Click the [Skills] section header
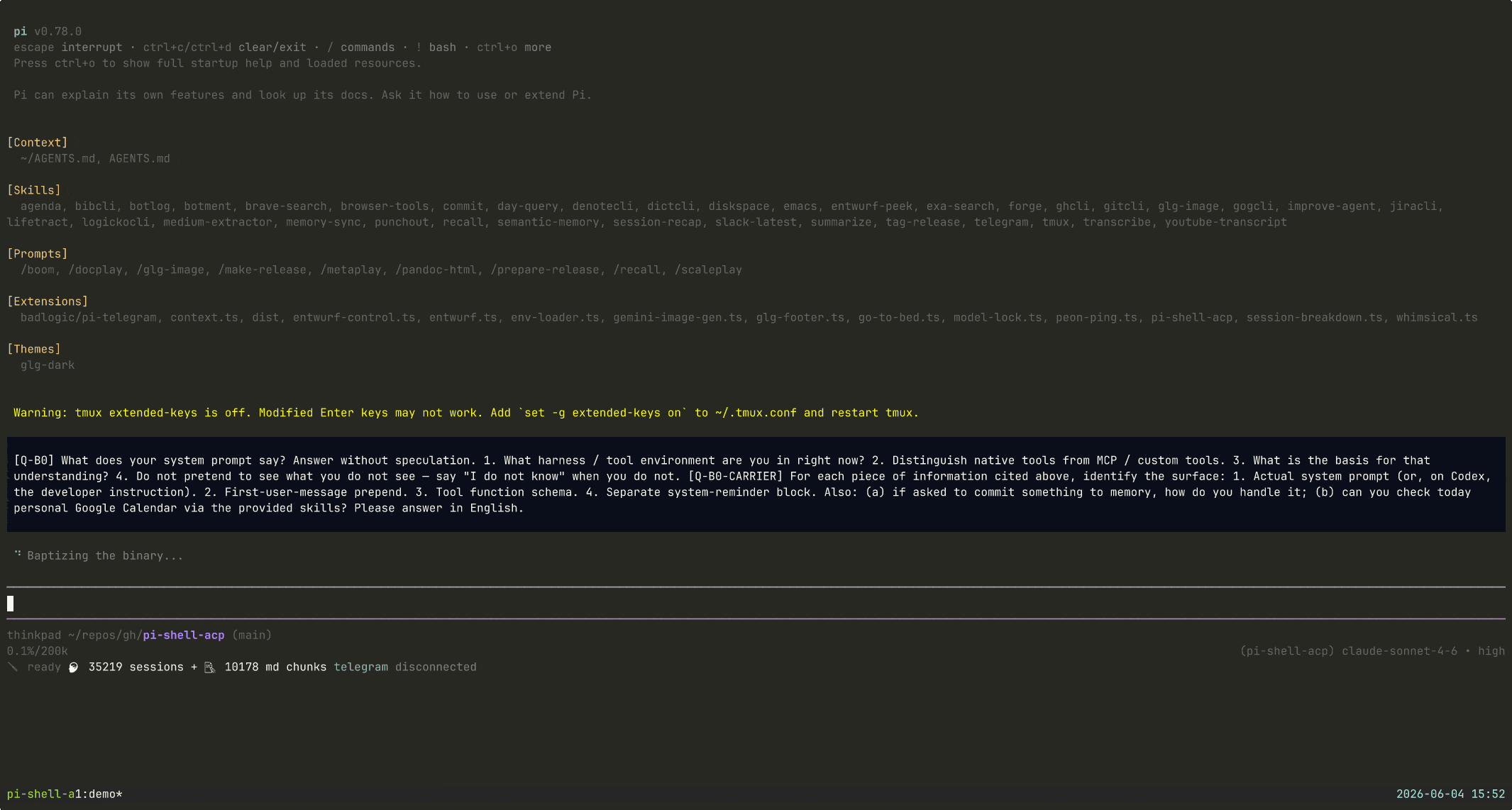Screen dimensions: 1512x810 tap(34, 190)
